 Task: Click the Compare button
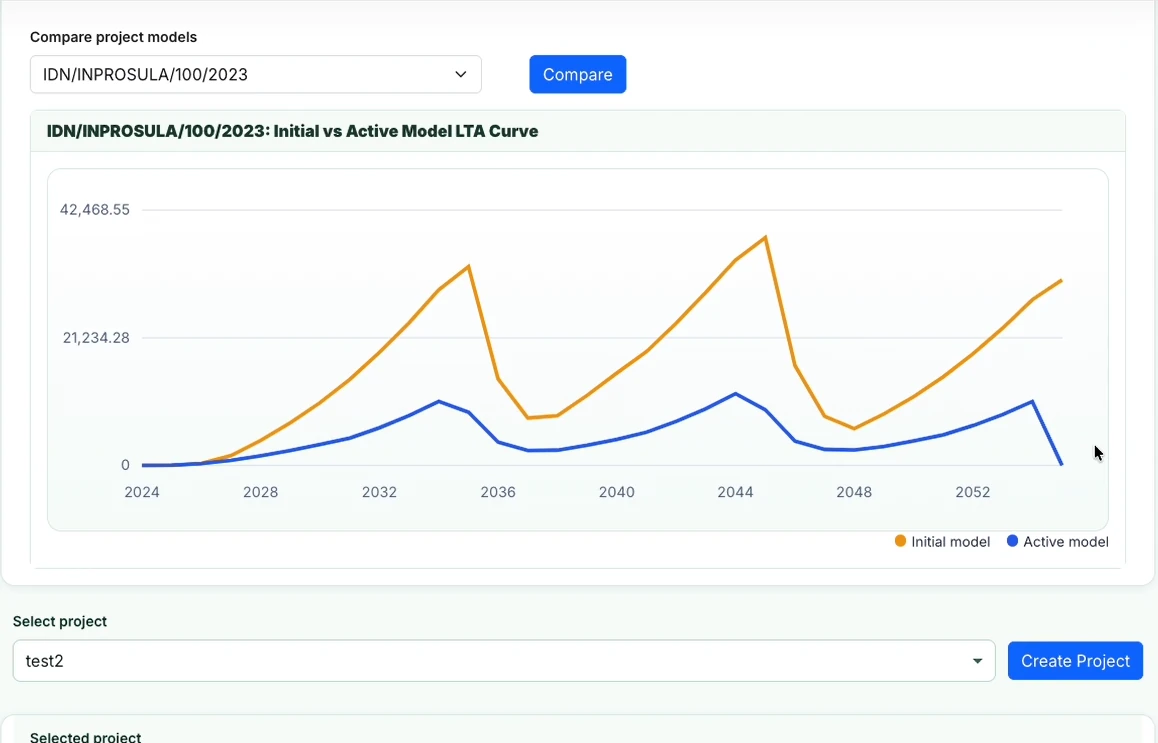point(578,75)
